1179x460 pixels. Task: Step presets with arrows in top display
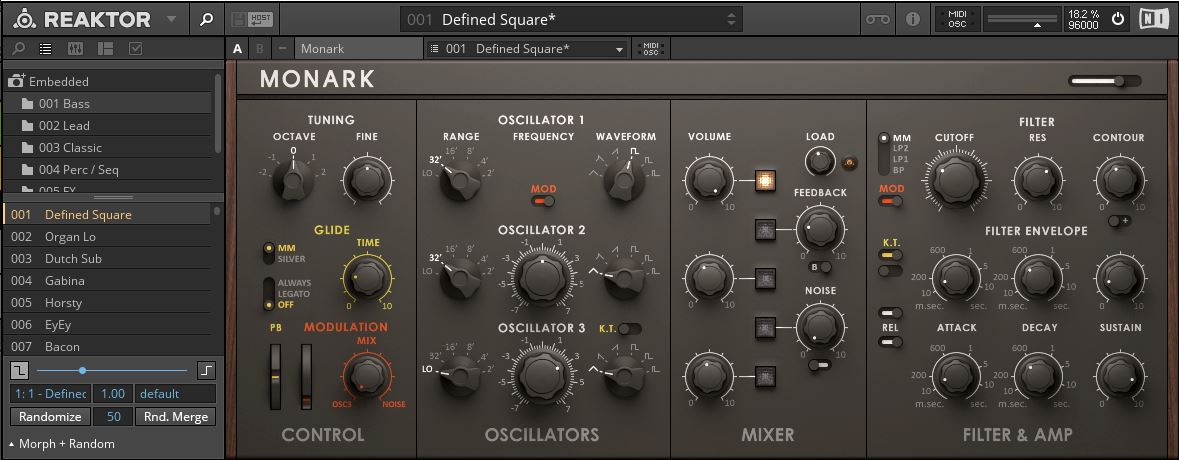731,20
